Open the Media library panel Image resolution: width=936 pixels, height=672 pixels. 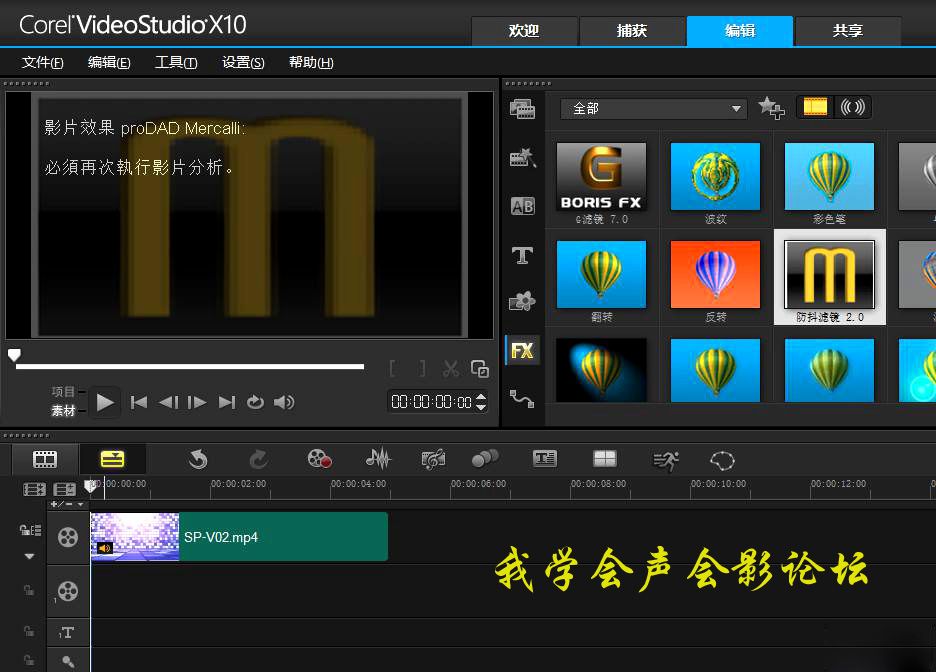[x=522, y=109]
